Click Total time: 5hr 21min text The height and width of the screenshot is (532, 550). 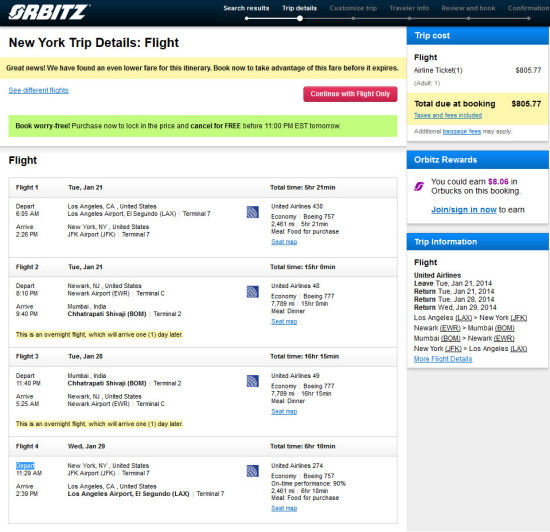coord(303,188)
